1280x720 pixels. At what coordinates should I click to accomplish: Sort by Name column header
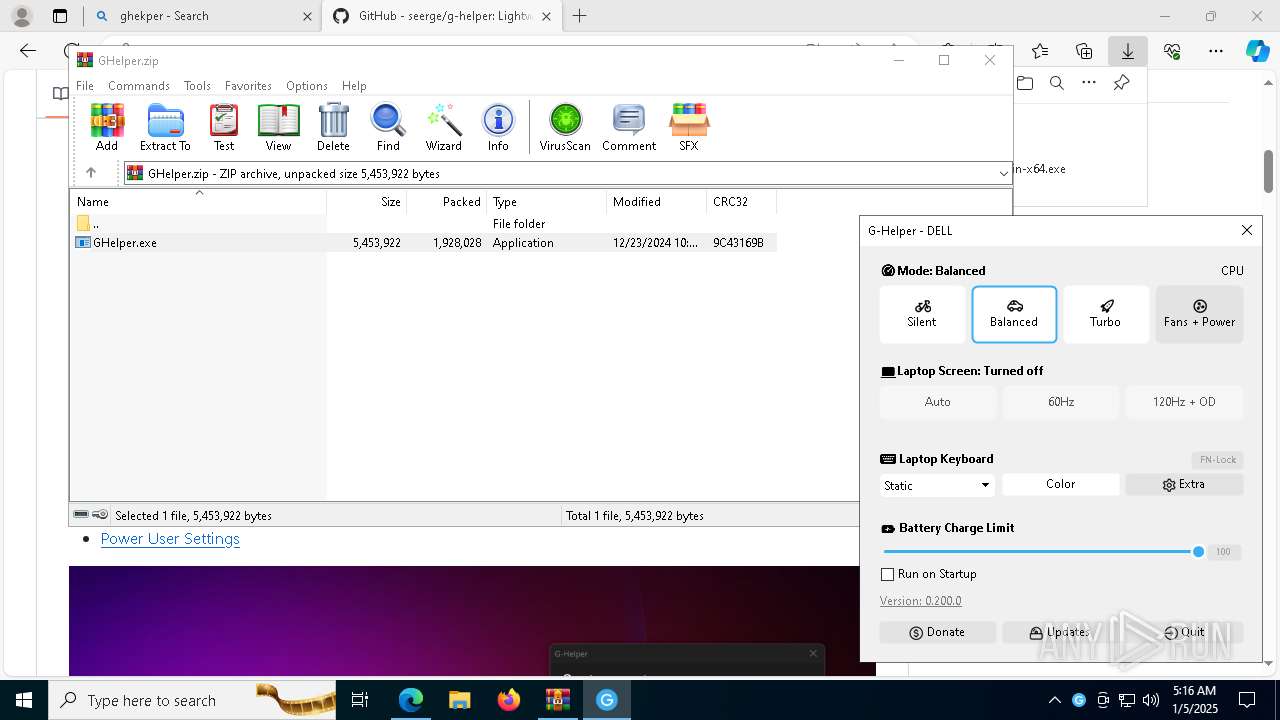click(198, 202)
